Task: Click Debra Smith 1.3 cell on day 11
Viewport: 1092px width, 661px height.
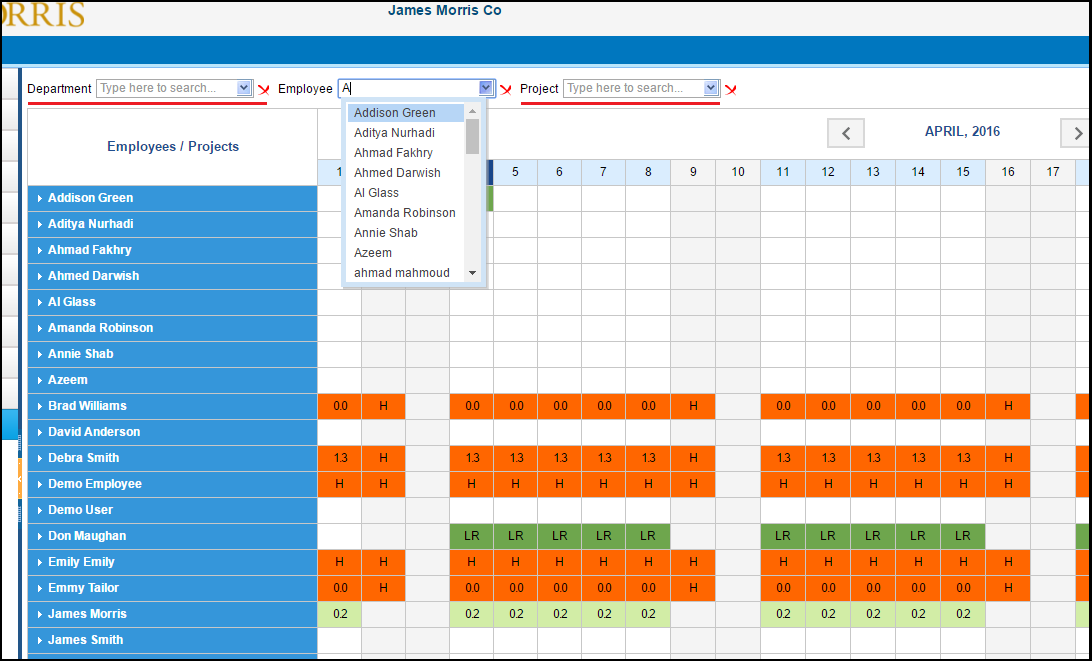Action: click(783, 458)
